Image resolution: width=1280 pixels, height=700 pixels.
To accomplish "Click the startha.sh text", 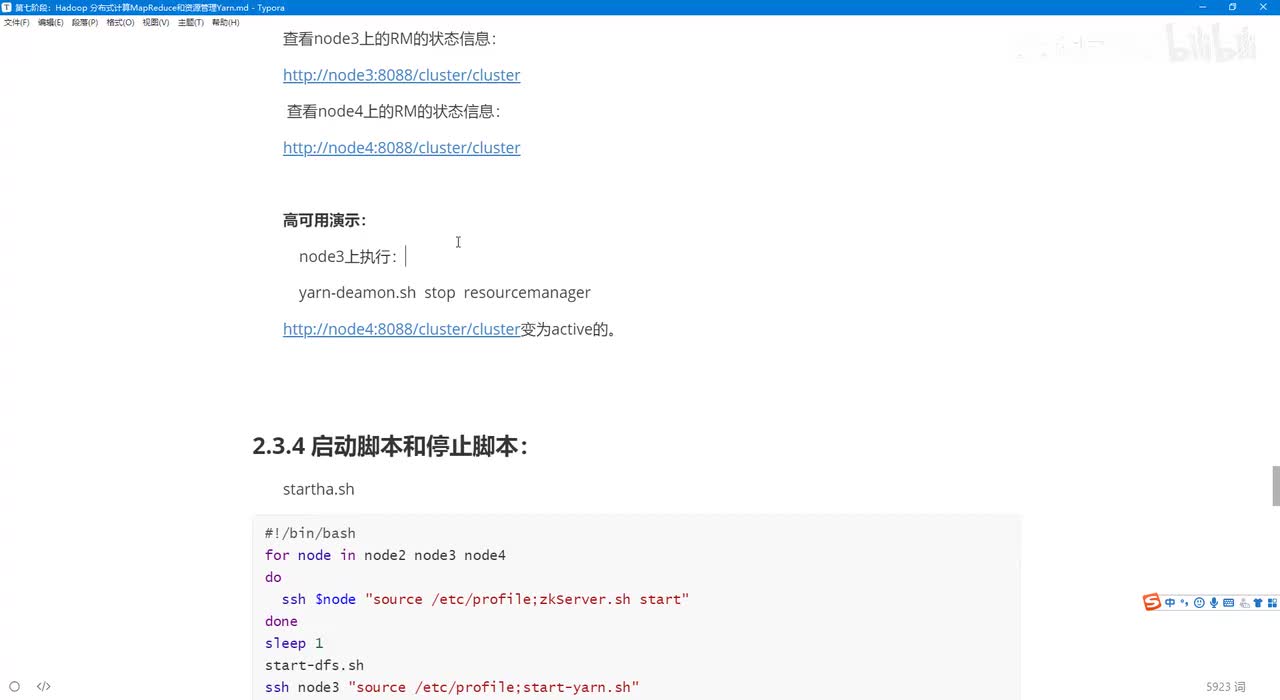I will (319, 489).
